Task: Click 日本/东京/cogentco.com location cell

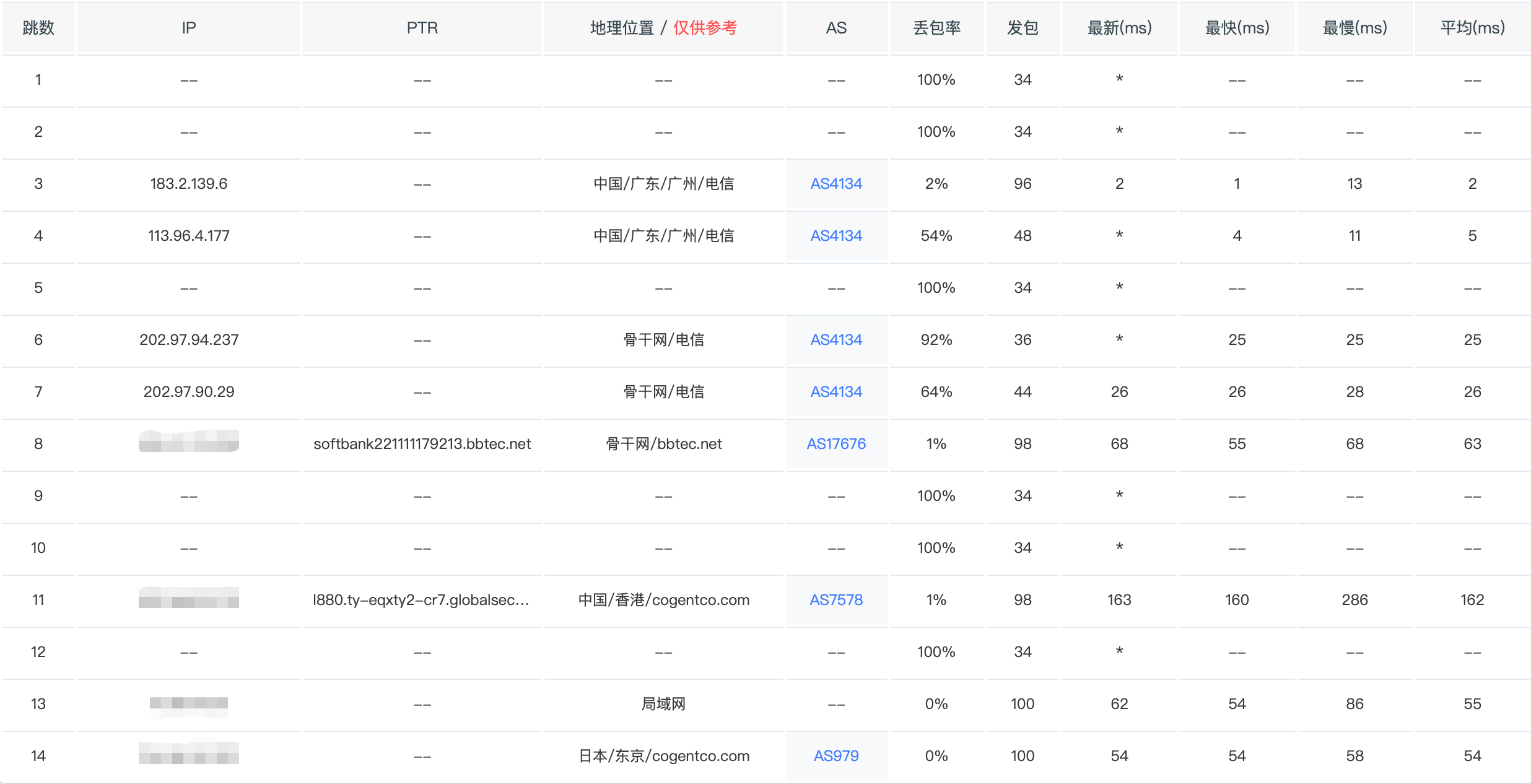Action: (663, 756)
